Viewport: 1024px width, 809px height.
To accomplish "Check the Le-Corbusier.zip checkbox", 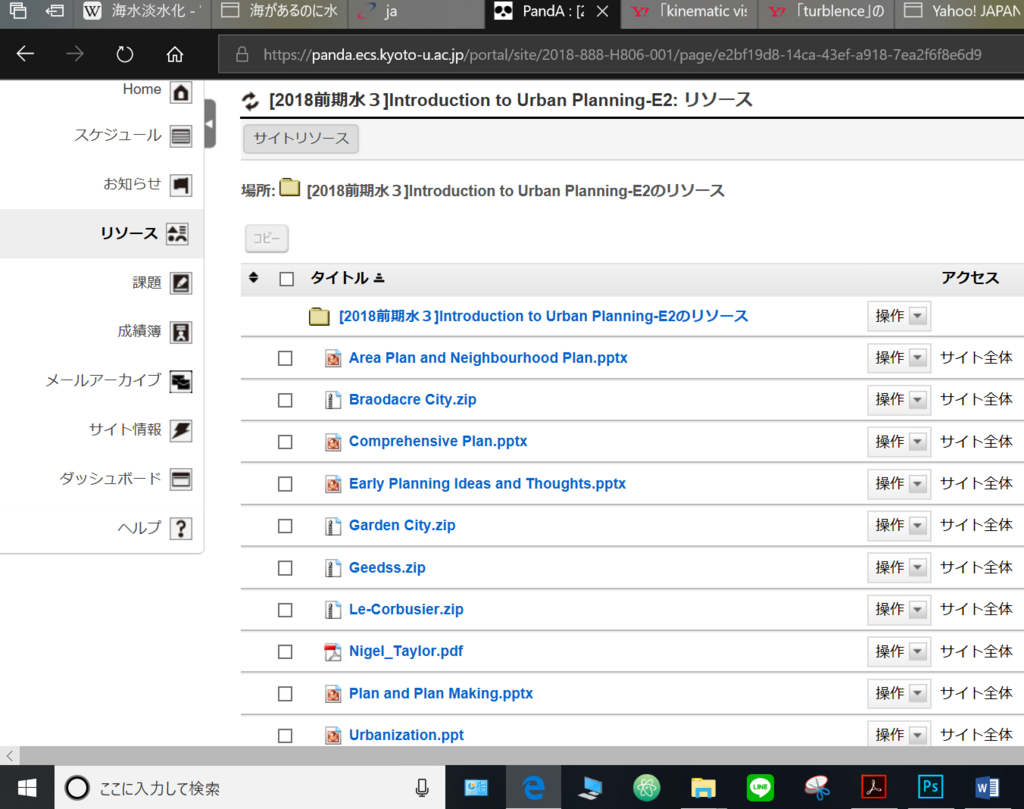I will (x=285, y=610).
